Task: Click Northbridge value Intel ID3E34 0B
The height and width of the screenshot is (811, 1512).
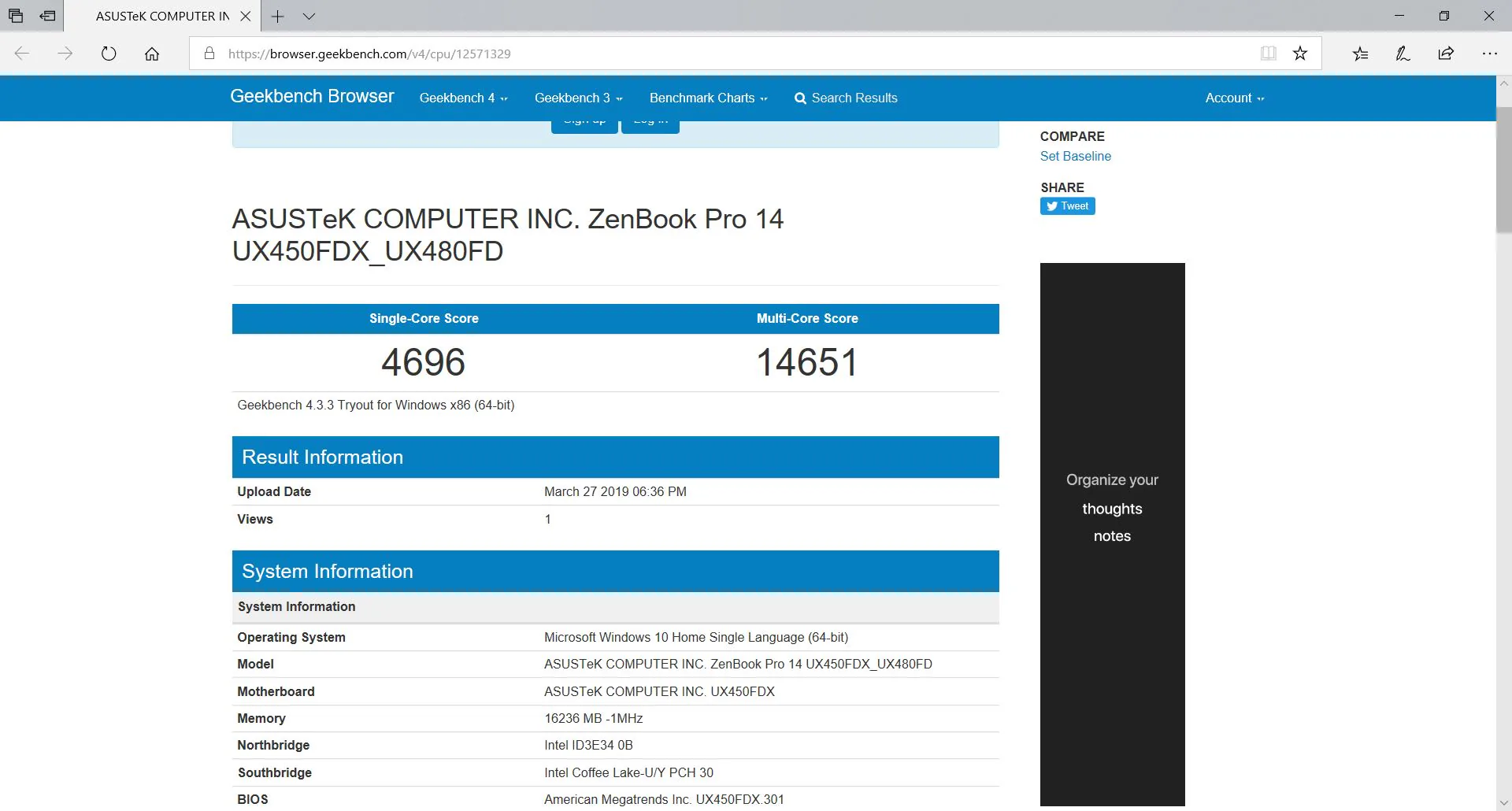Action: pyautogui.click(x=588, y=745)
